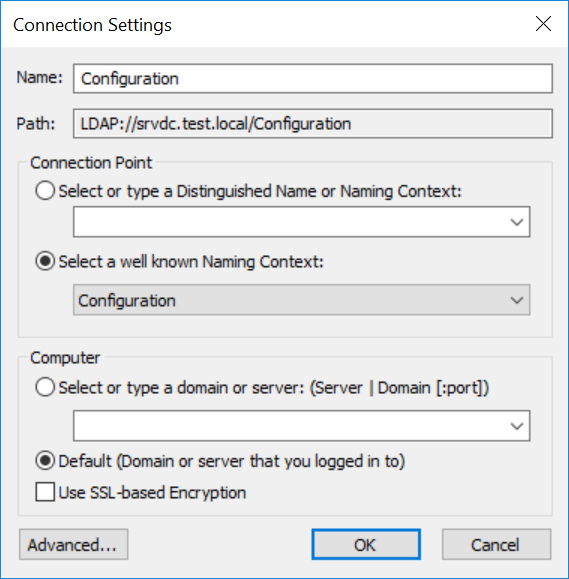
Task: Click the Default (Domain or server) label
Action: [x=232, y=461]
